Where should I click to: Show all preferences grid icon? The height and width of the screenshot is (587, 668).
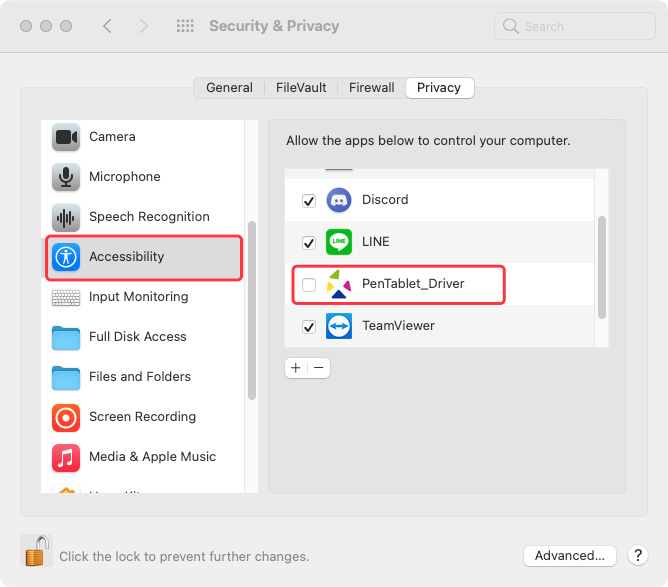pyautogui.click(x=185, y=26)
